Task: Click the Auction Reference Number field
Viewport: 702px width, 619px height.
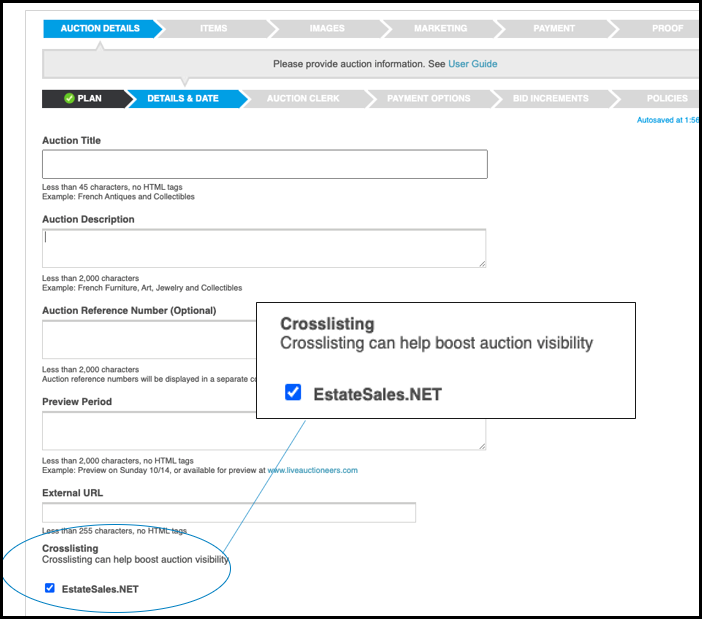Action: (149, 339)
